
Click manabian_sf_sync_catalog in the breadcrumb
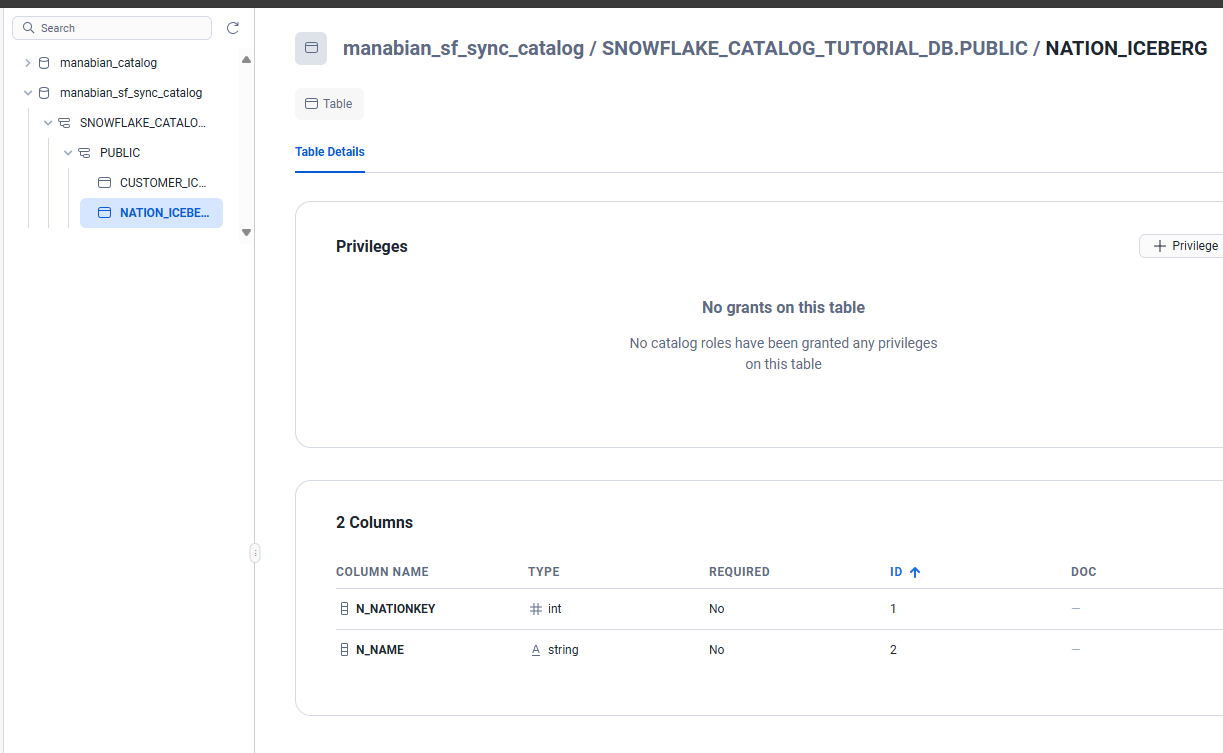(463, 48)
